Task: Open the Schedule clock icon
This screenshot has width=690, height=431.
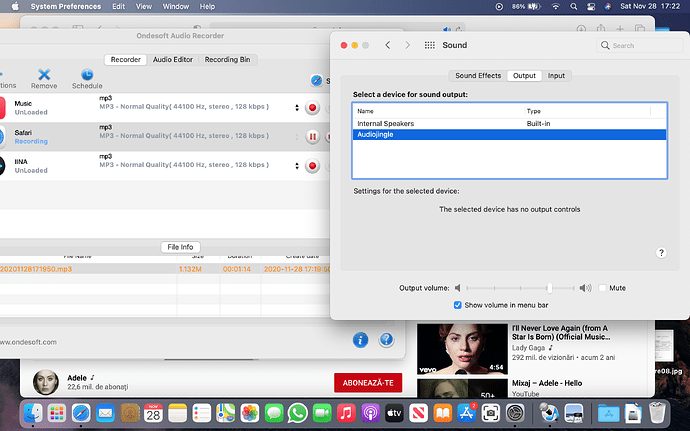Action: pyautogui.click(x=86, y=74)
